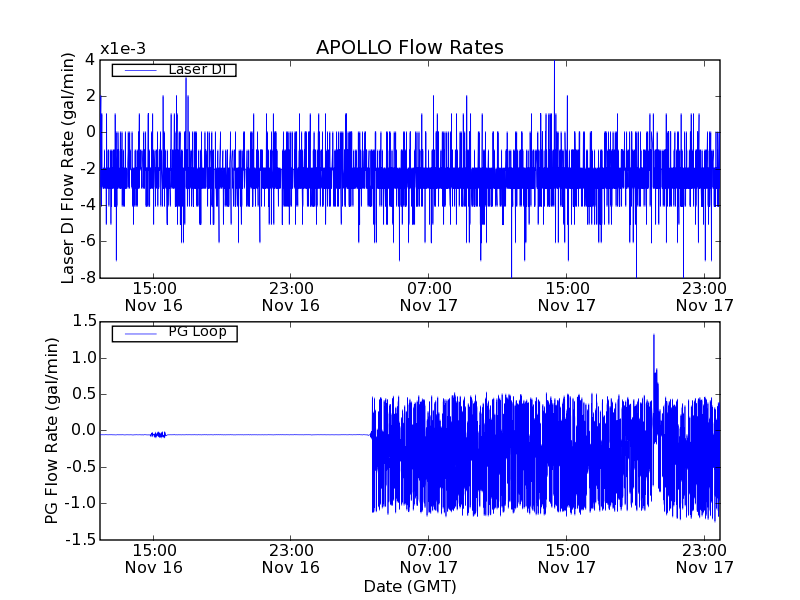Click the top chart '23:00 Nov 17' tick label

coord(705,297)
